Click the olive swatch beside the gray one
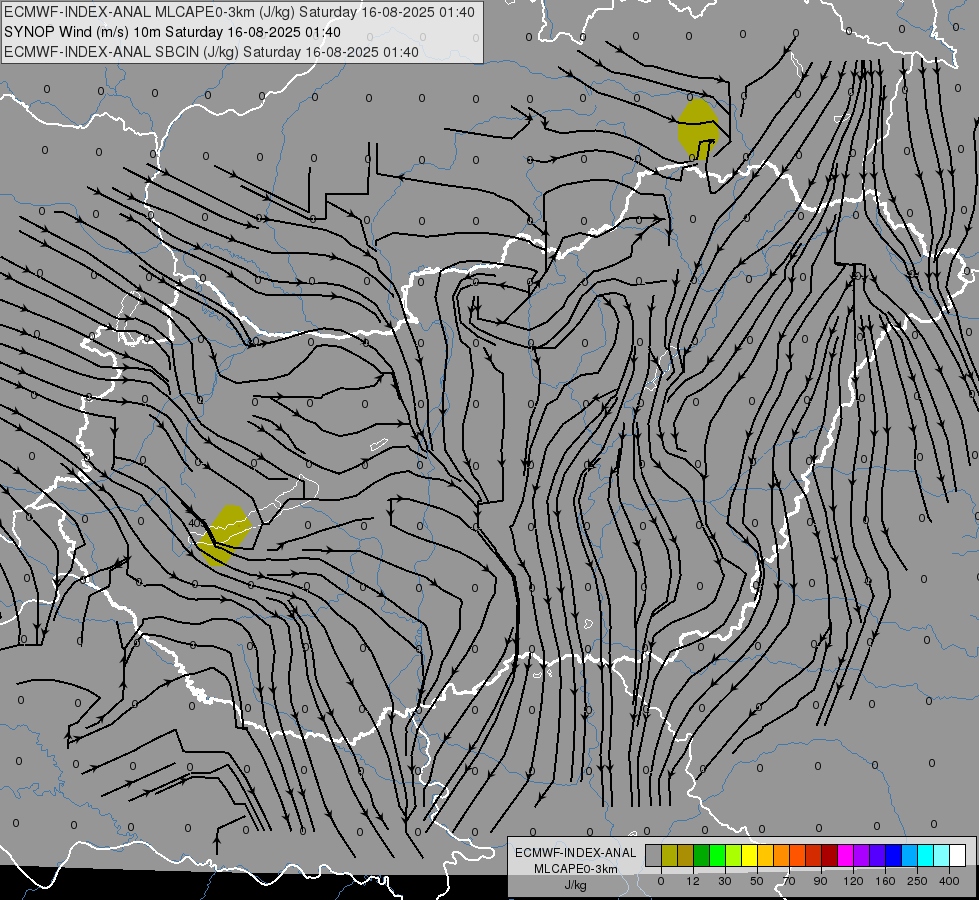The height and width of the screenshot is (900, 979). tap(669, 856)
